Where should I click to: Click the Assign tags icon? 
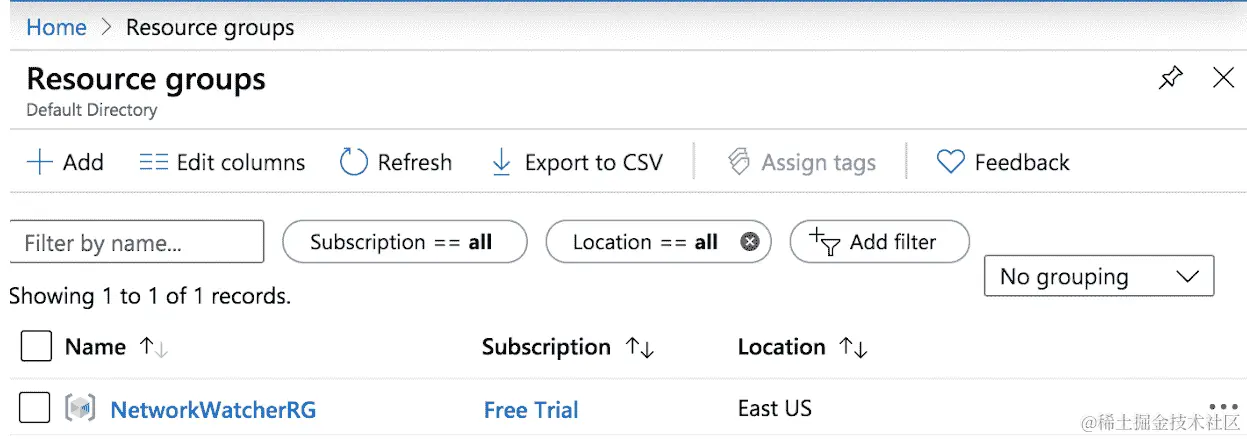point(739,162)
